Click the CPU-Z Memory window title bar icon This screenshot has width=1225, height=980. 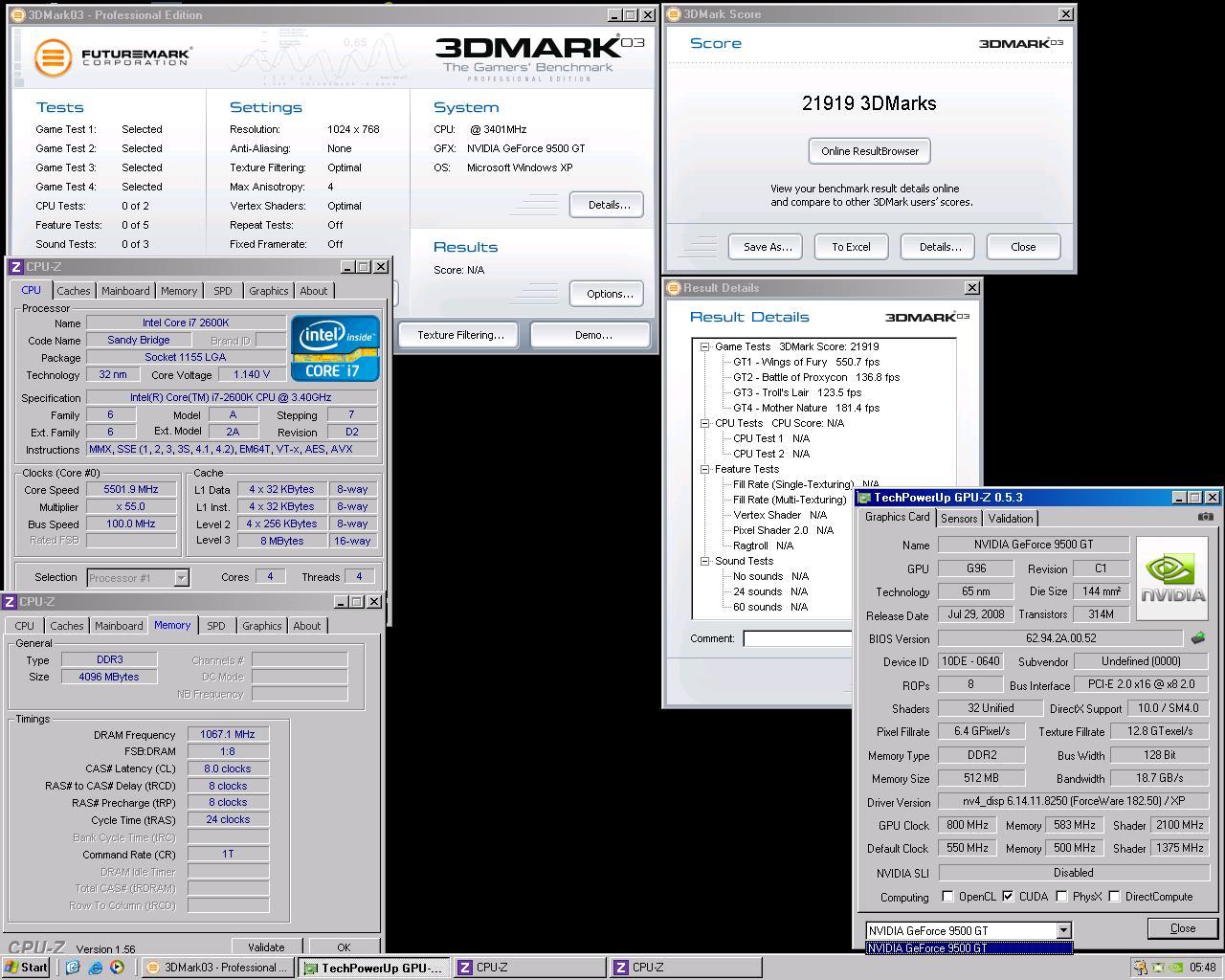[10, 602]
